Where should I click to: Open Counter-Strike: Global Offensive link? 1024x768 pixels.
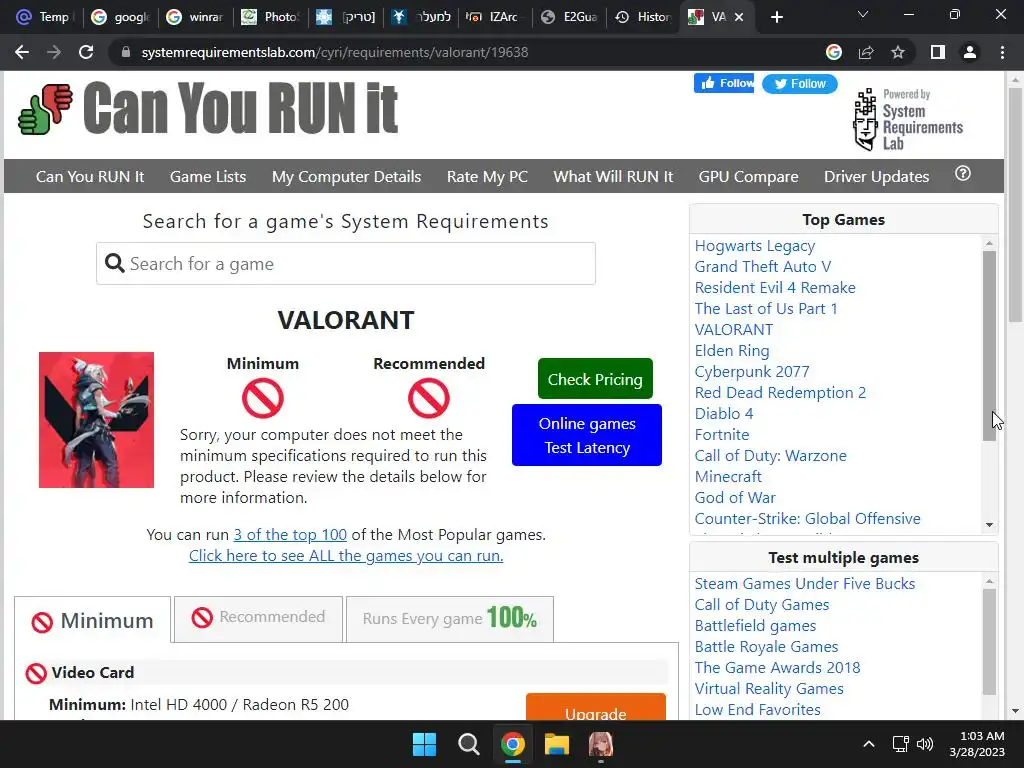(x=807, y=519)
